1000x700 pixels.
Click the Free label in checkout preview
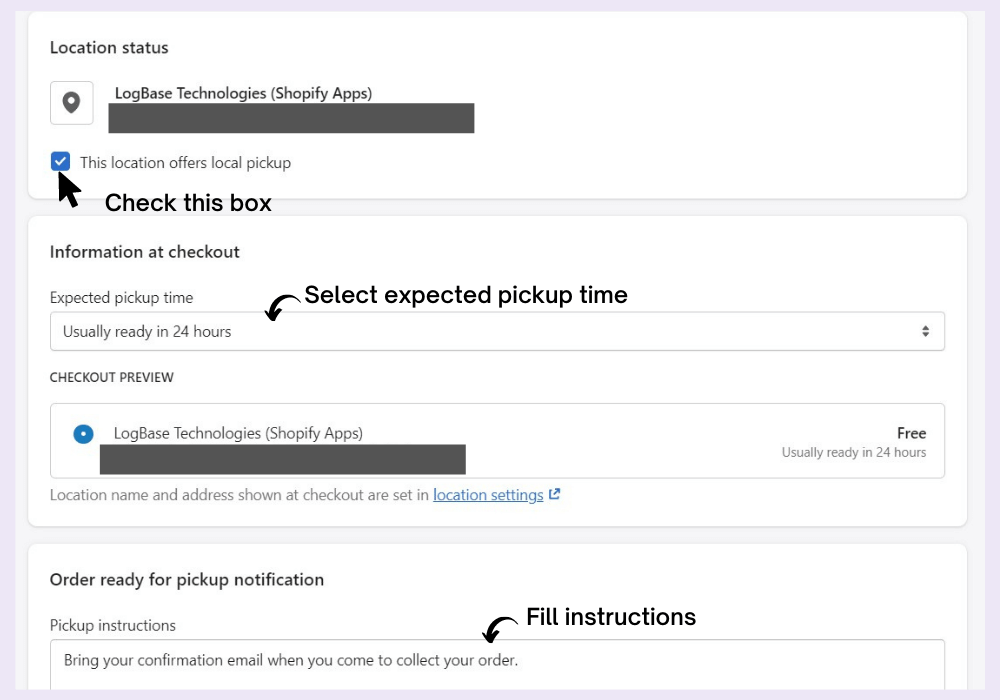pos(911,433)
